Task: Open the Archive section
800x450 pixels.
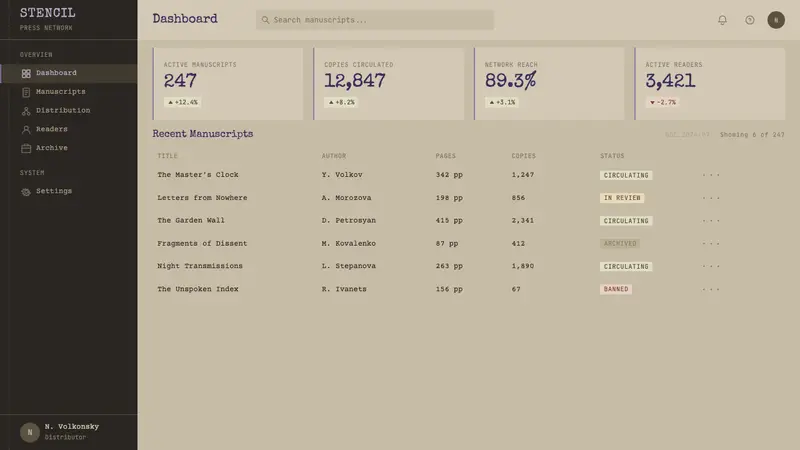Action: point(69,148)
